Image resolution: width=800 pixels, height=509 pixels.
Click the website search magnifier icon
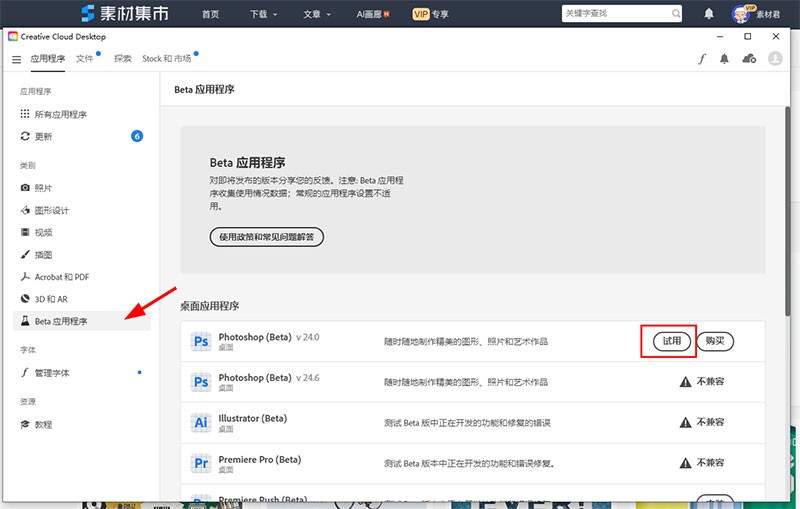(x=676, y=14)
